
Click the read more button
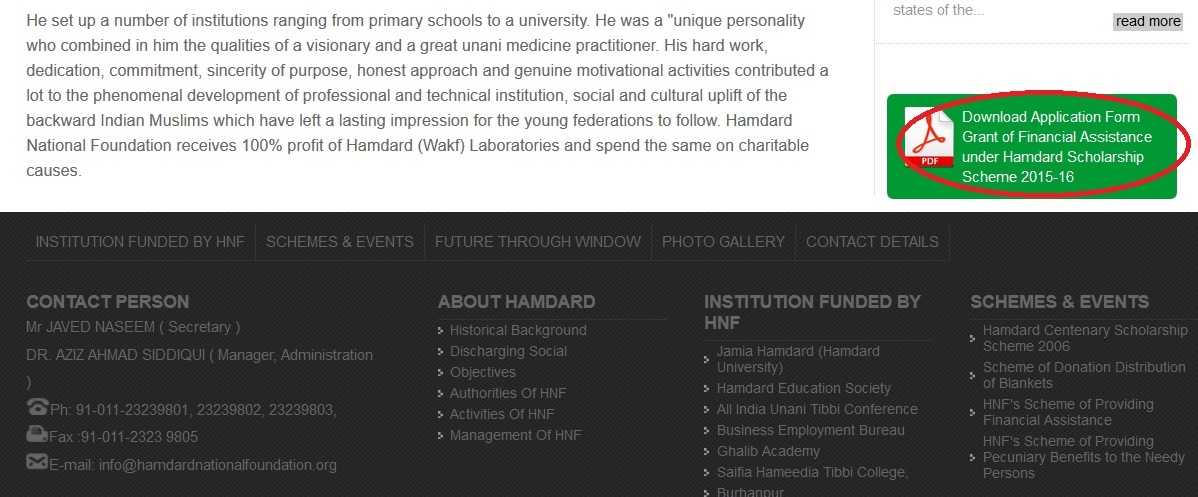pos(1148,21)
